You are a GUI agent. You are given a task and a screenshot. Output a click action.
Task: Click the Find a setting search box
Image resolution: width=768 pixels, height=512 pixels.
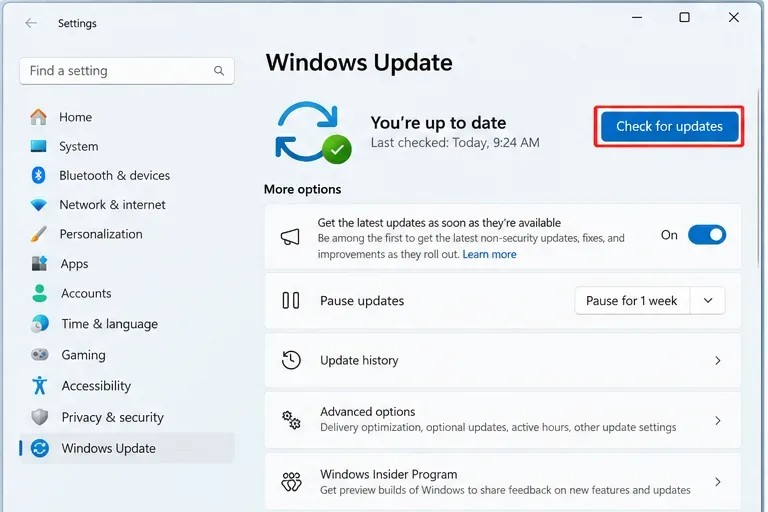127,71
